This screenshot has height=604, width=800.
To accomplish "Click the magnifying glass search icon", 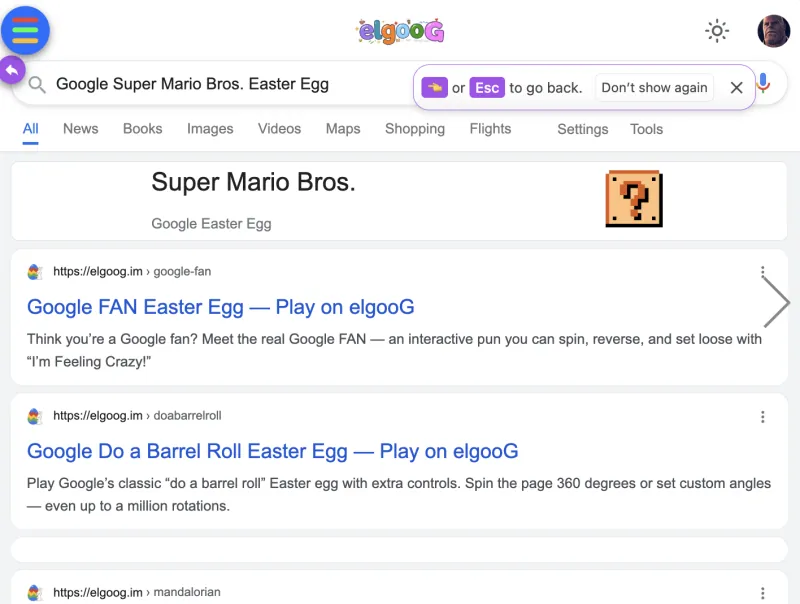I will click(36, 84).
